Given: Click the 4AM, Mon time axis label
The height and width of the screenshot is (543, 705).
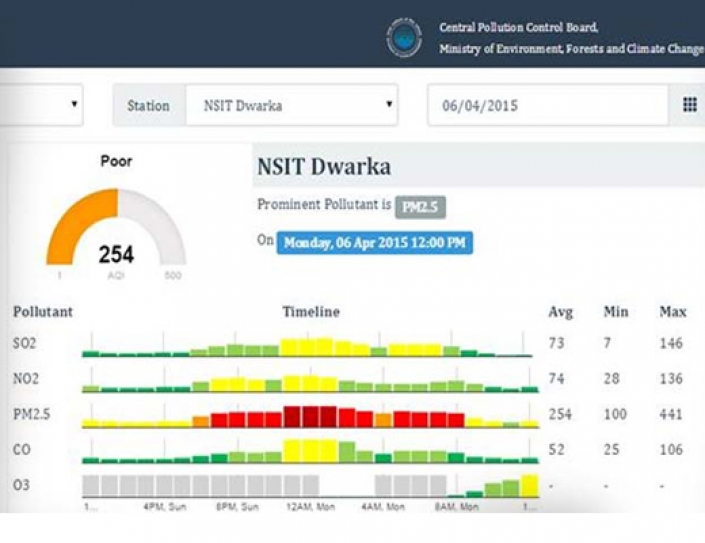Looking at the screenshot, I should tap(383, 507).
